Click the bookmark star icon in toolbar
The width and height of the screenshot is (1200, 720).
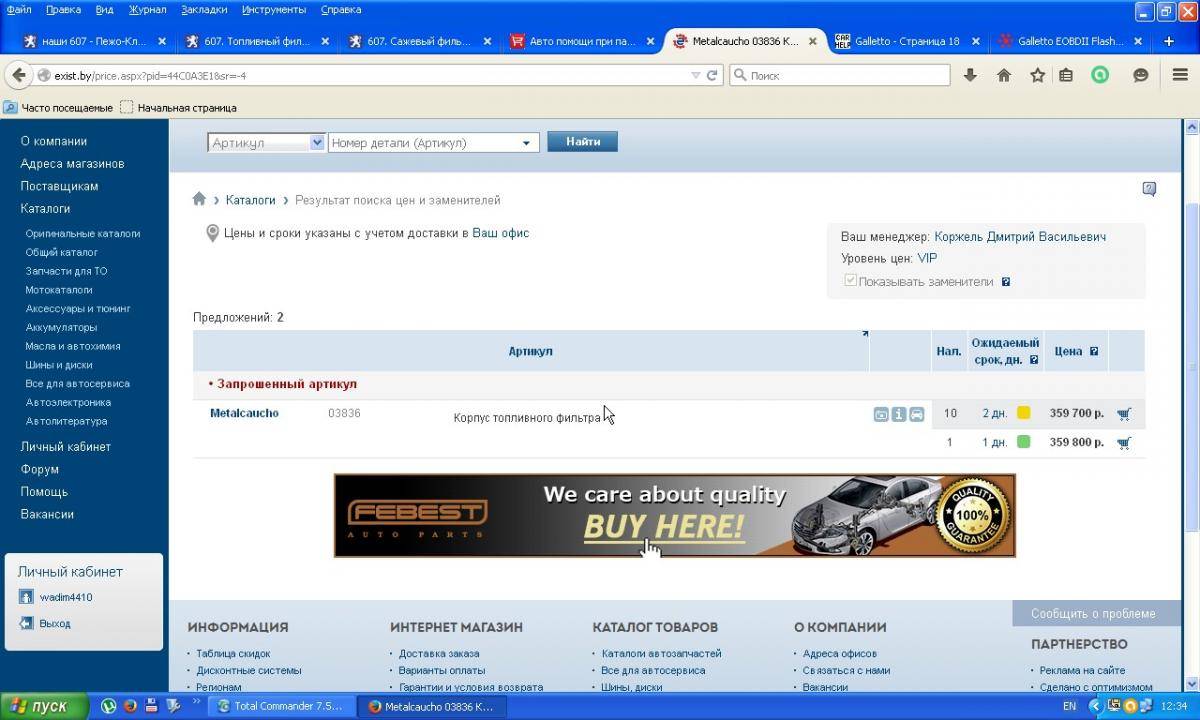1037,75
